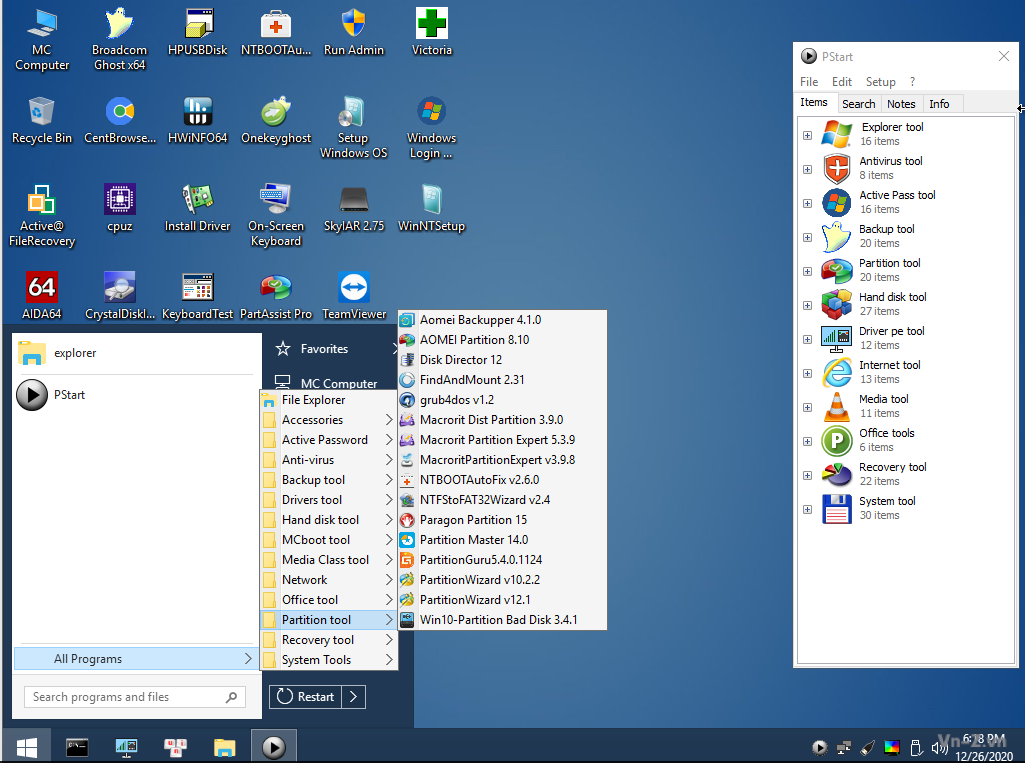Expand System tool group in PStart
This screenshot has height=763, width=1025.
[807, 509]
